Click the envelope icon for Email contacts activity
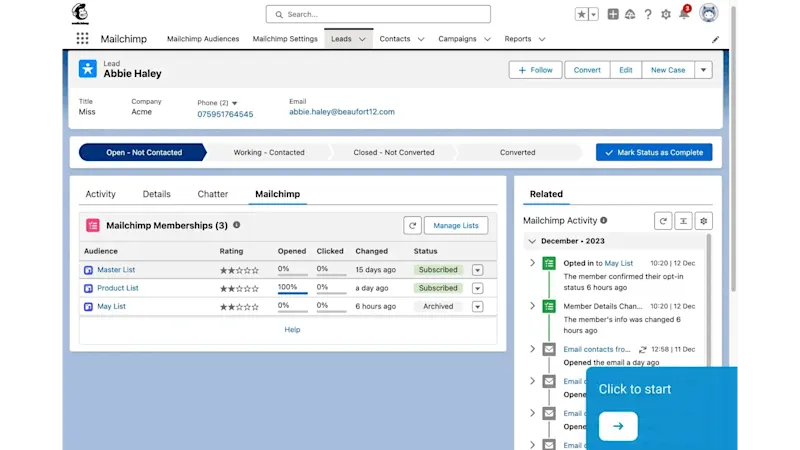Screen dimensions: 800x450 coord(549,349)
